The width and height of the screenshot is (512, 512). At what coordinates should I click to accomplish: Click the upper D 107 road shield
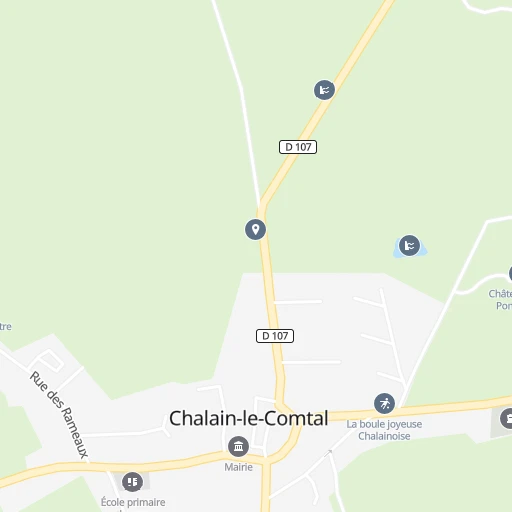pyautogui.click(x=298, y=147)
